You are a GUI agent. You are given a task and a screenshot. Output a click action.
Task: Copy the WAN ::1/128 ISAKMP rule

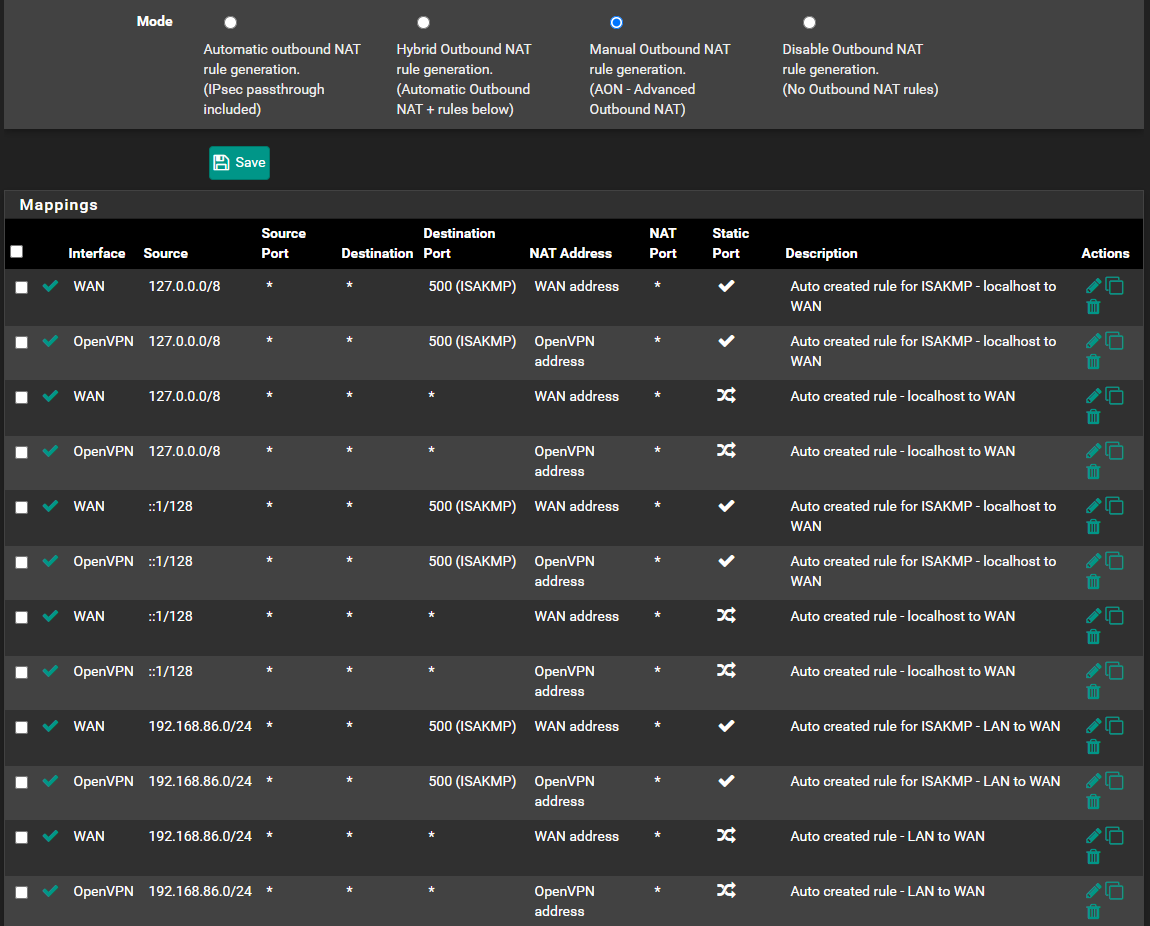1115,506
